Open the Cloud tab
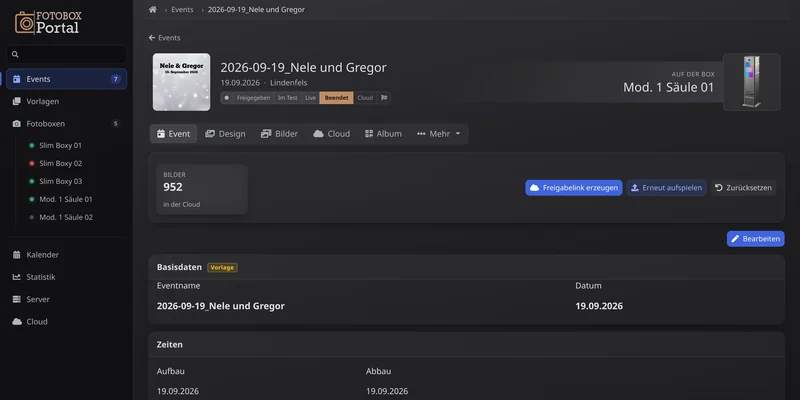Viewport: 800px width, 400px height. point(332,134)
